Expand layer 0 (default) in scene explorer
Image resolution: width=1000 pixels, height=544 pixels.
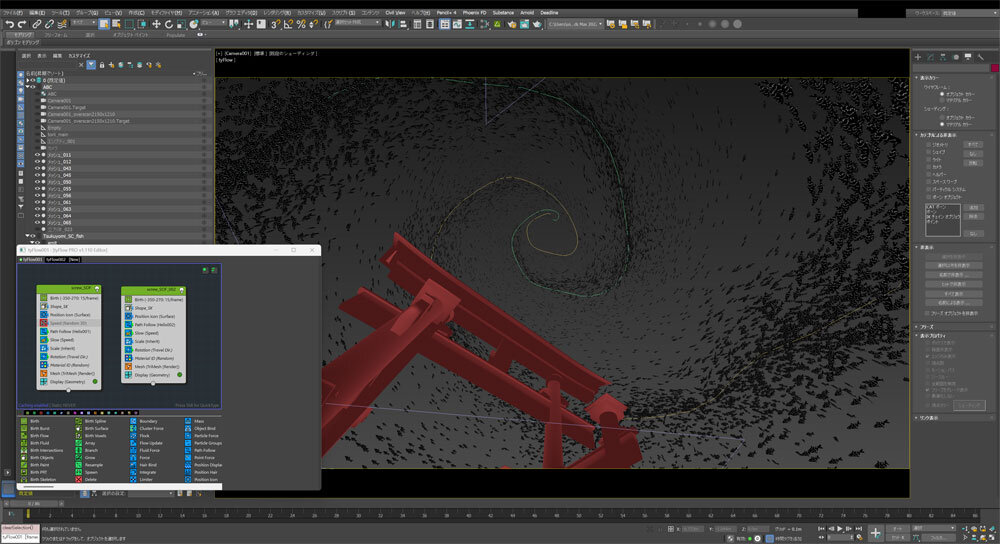(x=30, y=80)
